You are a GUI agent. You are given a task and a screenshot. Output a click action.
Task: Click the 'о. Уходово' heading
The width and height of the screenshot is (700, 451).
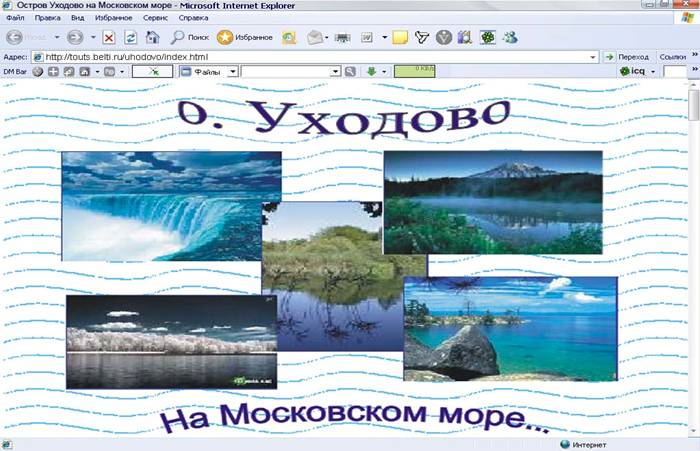[344, 117]
